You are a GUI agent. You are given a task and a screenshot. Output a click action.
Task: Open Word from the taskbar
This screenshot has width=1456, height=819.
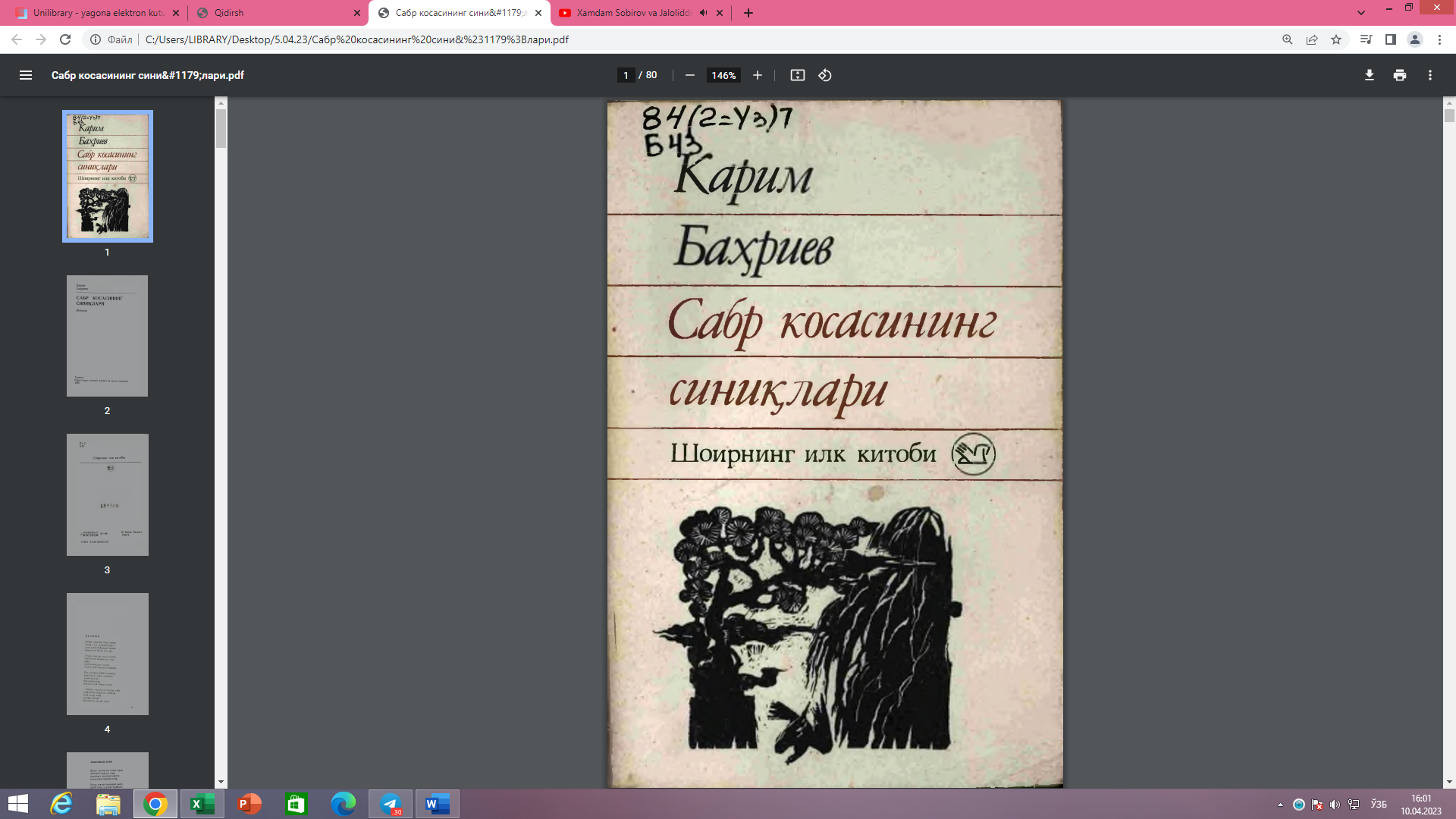point(438,804)
